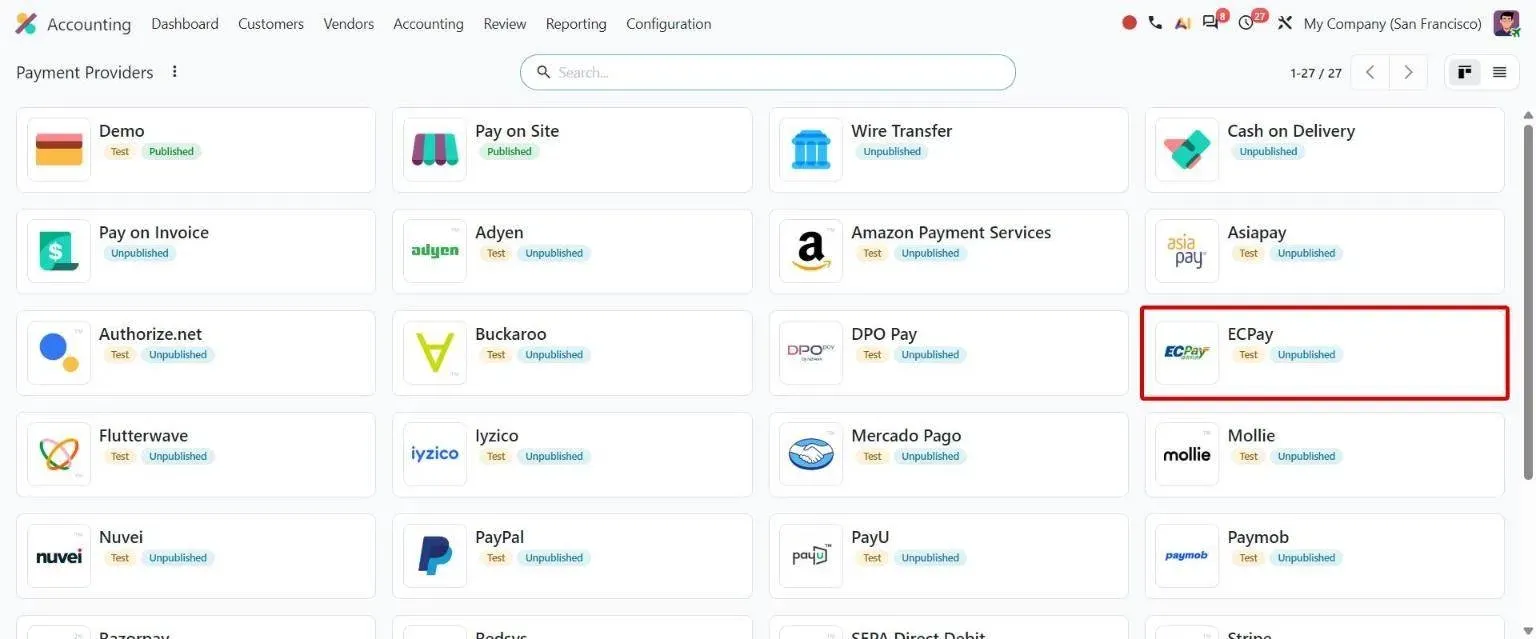Open company switcher My Company (San Francisco)
This screenshot has width=1536, height=639.
point(1393,23)
